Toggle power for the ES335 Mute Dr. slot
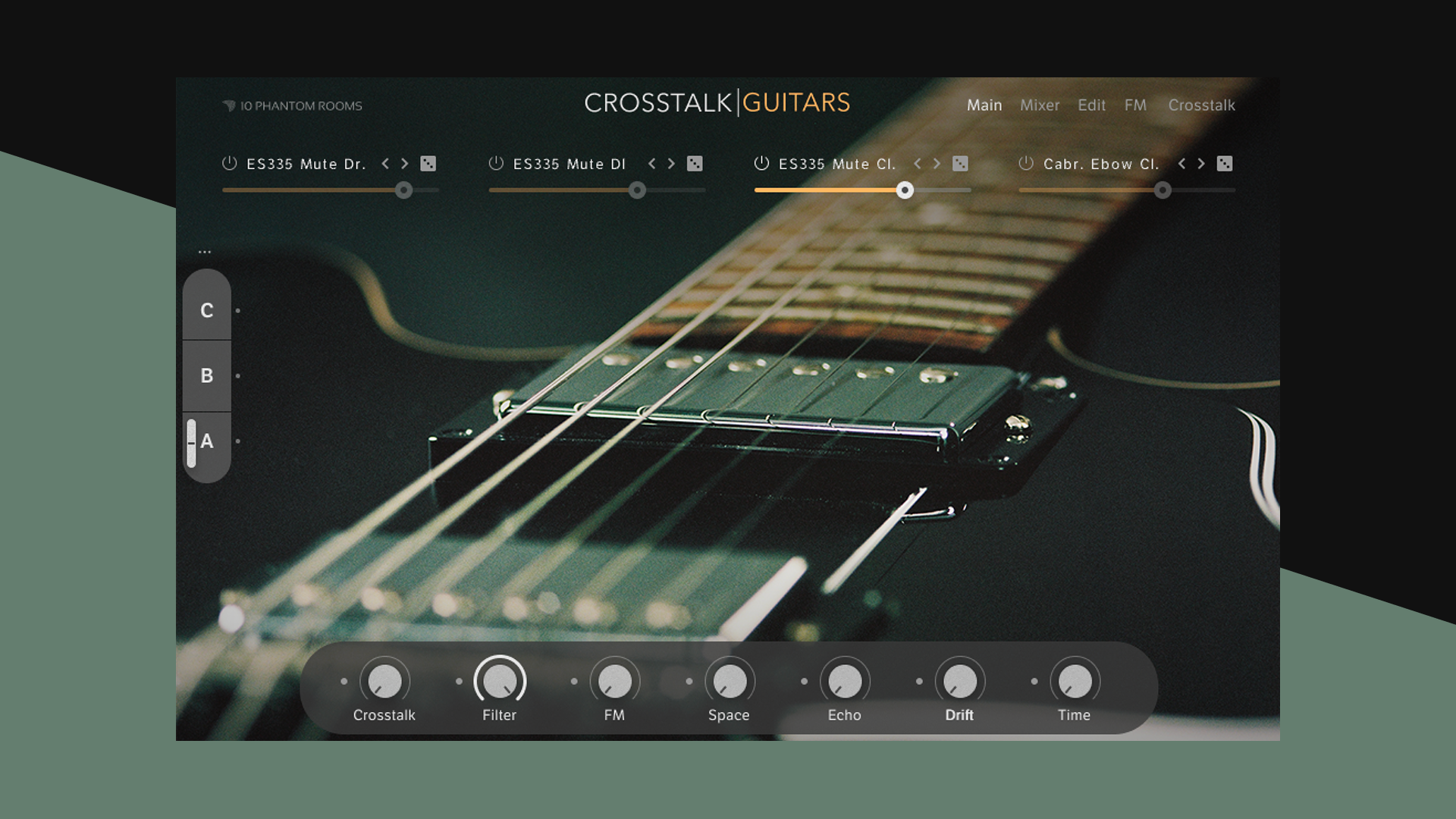 pyautogui.click(x=229, y=162)
